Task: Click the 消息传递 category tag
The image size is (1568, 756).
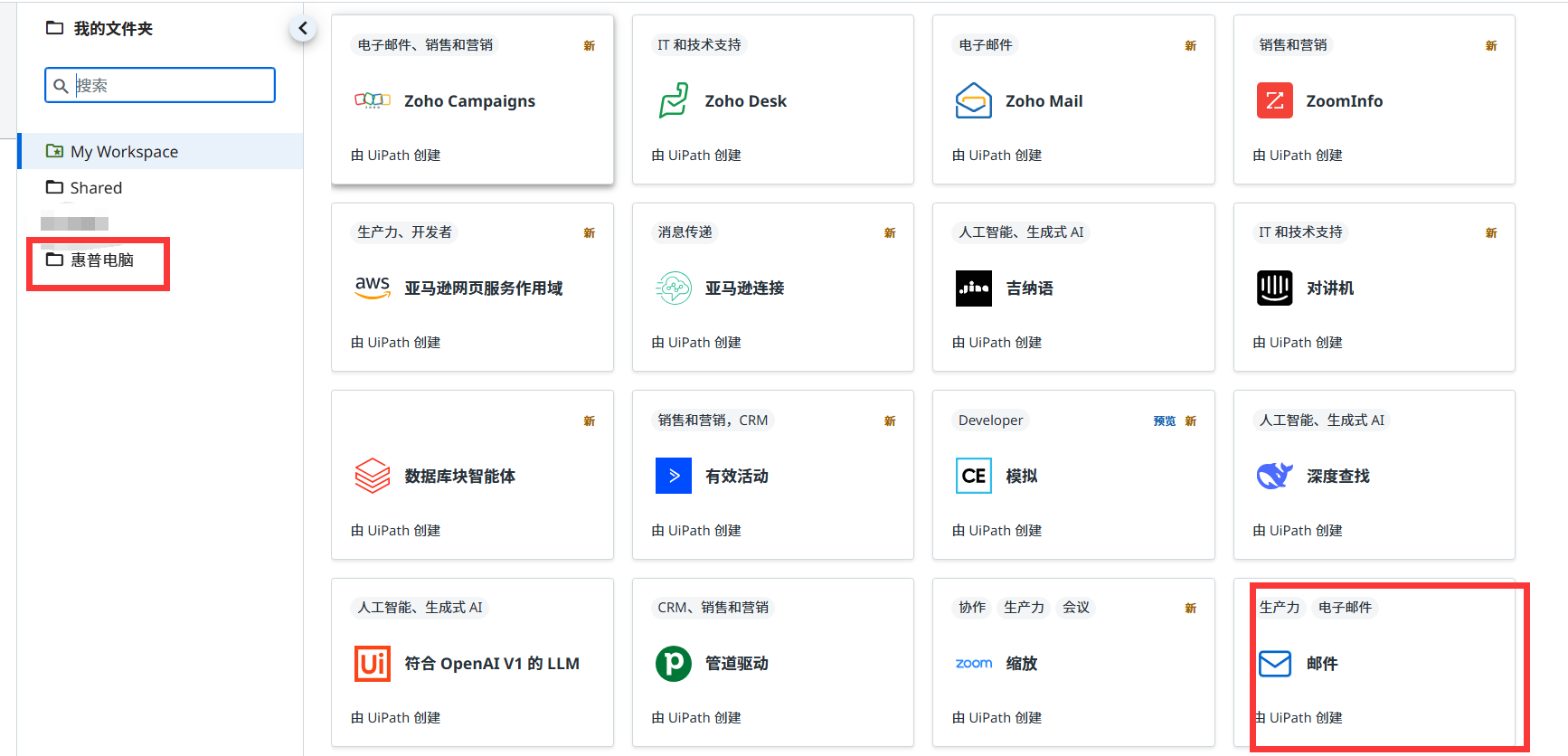Action: coord(685,232)
